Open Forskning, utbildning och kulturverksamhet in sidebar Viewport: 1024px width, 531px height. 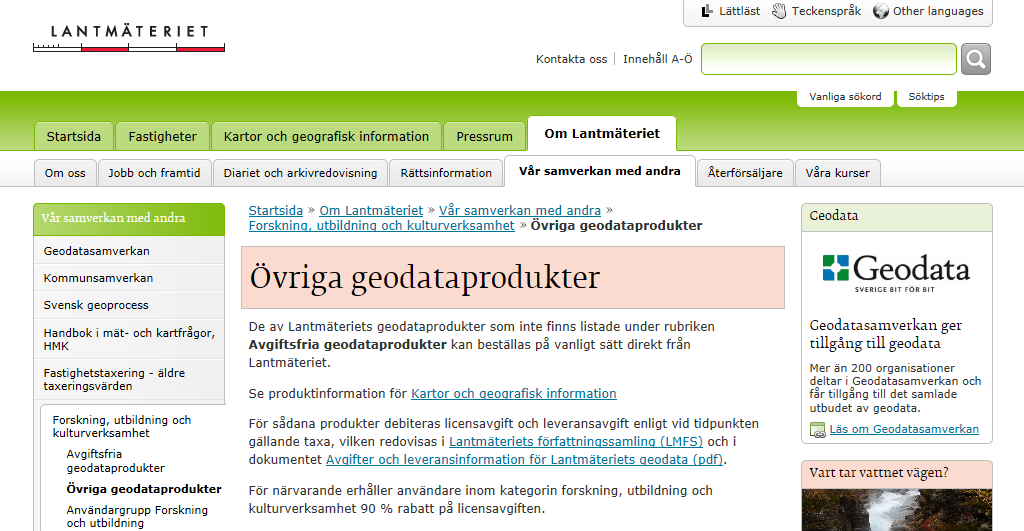click(x=121, y=426)
